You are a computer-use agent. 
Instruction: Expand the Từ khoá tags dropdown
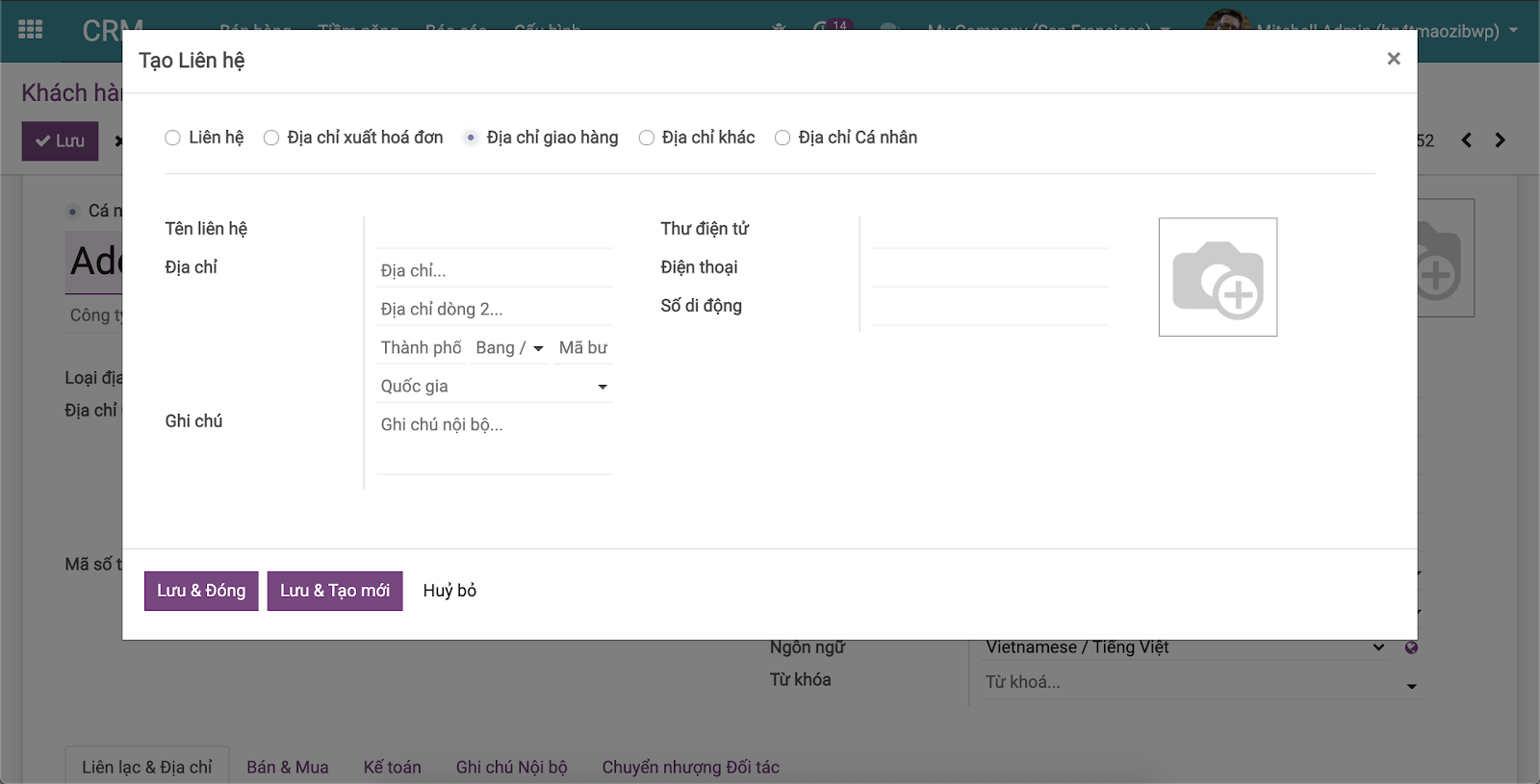[1412, 686]
